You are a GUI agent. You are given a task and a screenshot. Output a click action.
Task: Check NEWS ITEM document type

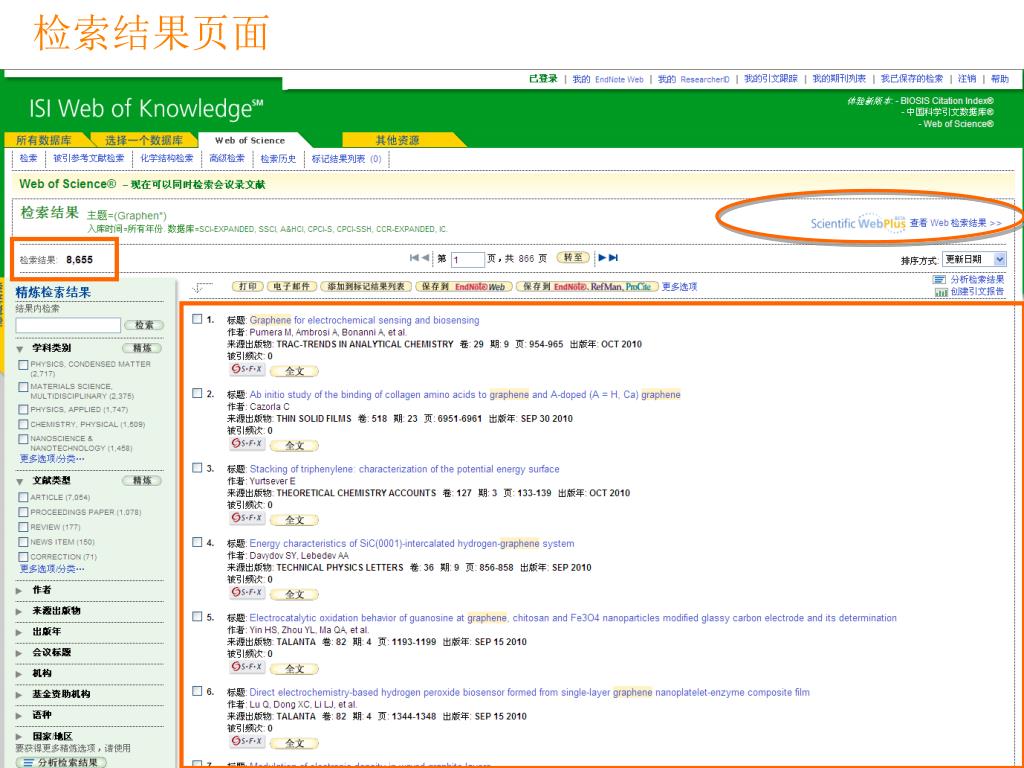(24, 543)
